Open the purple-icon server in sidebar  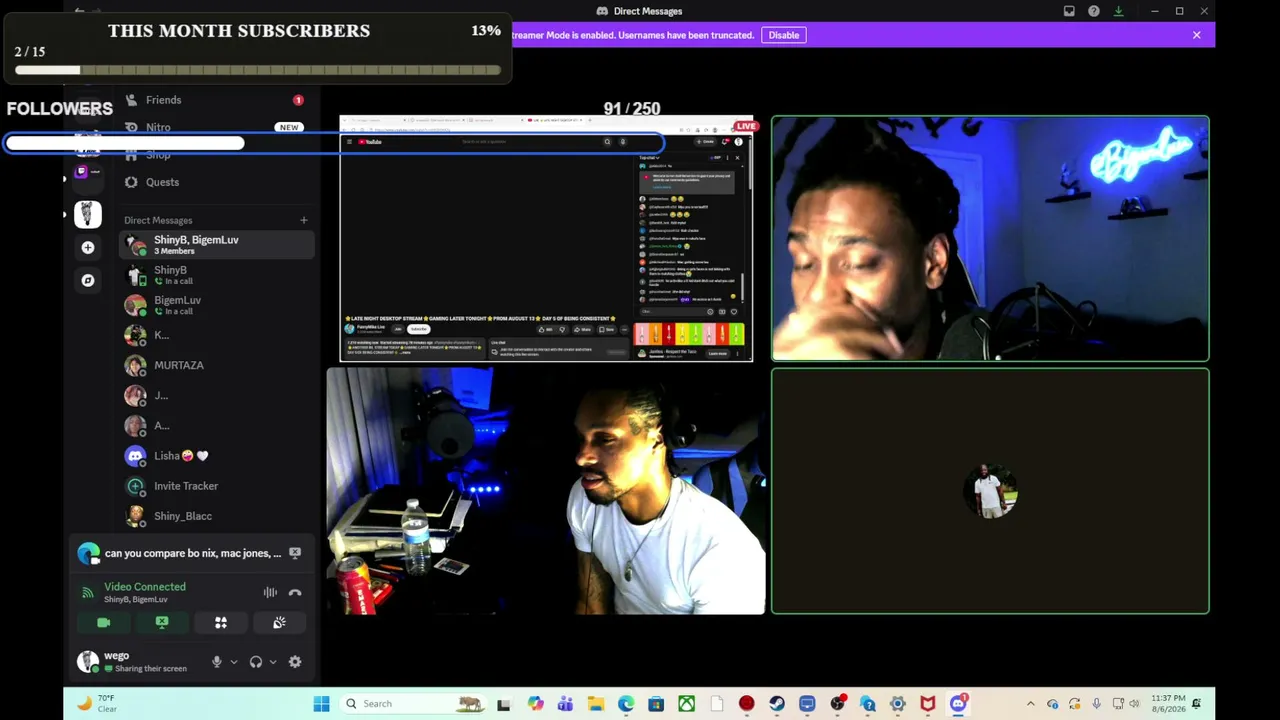click(88, 171)
